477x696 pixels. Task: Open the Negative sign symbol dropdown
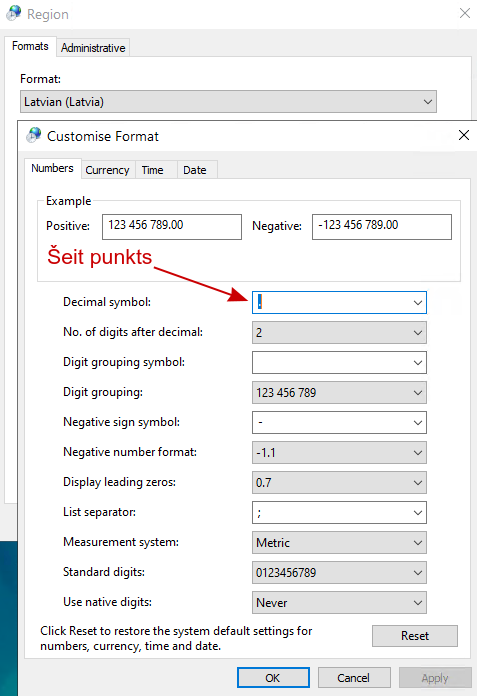tap(339, 423)
